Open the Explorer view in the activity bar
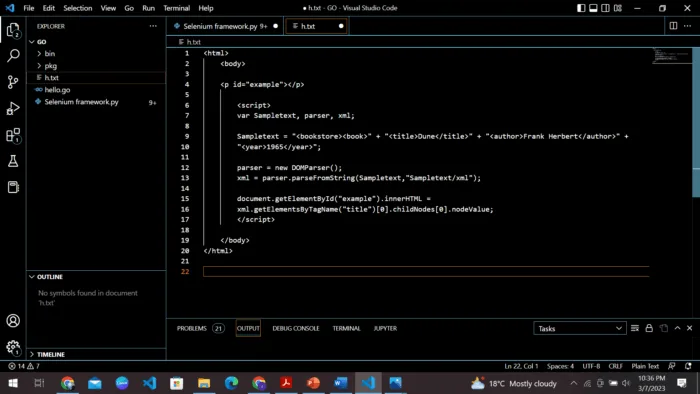This screenshot has width=700, height=394. coord(13,30)
